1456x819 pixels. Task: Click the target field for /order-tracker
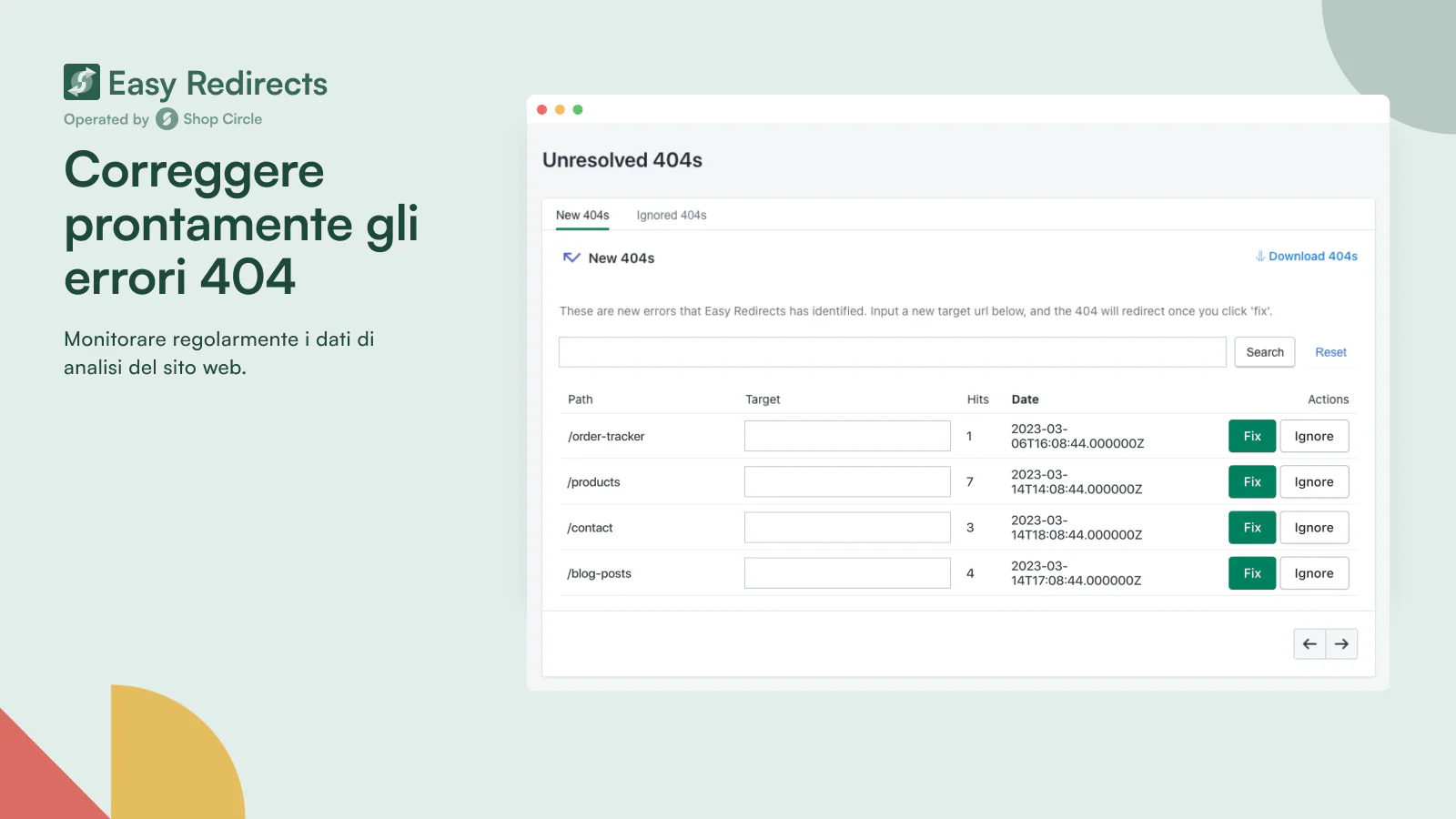[847, 436]
